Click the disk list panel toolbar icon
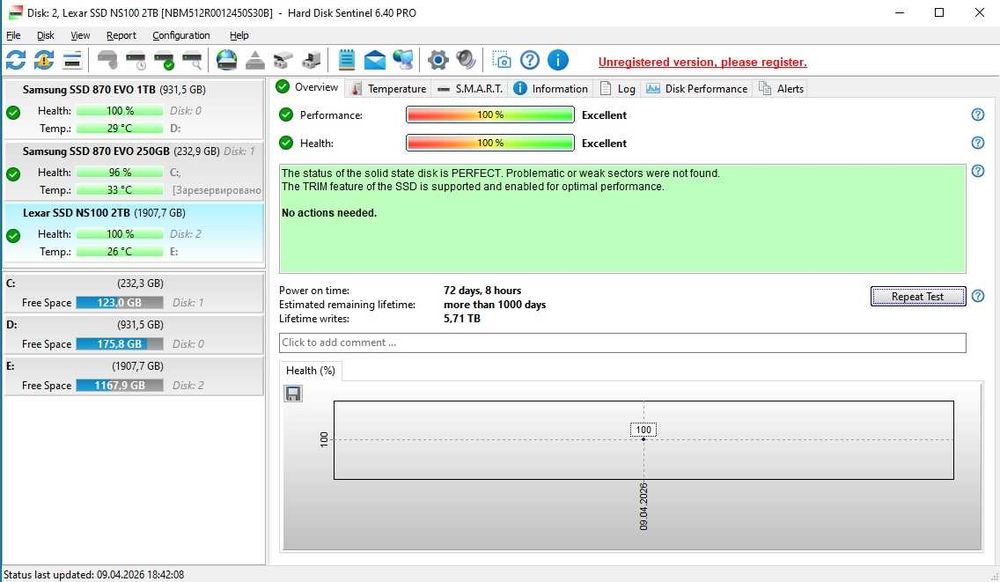The width and height of the screenshot is (1000, 582). 72,61
